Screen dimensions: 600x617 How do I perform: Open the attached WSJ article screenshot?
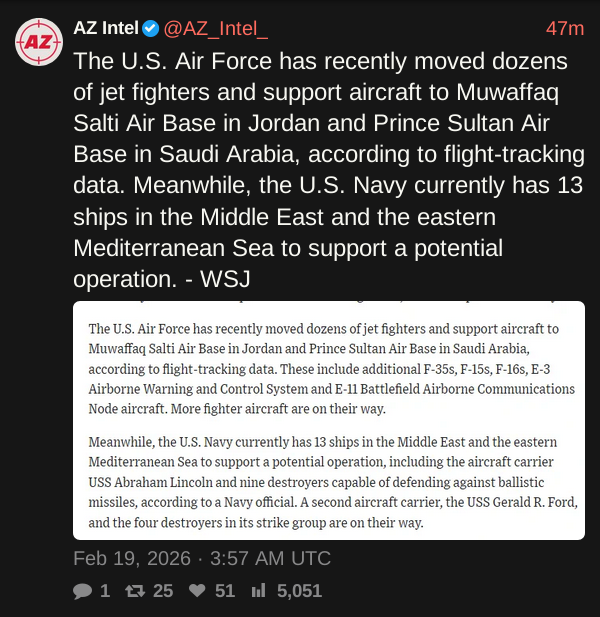pos(329,420)
